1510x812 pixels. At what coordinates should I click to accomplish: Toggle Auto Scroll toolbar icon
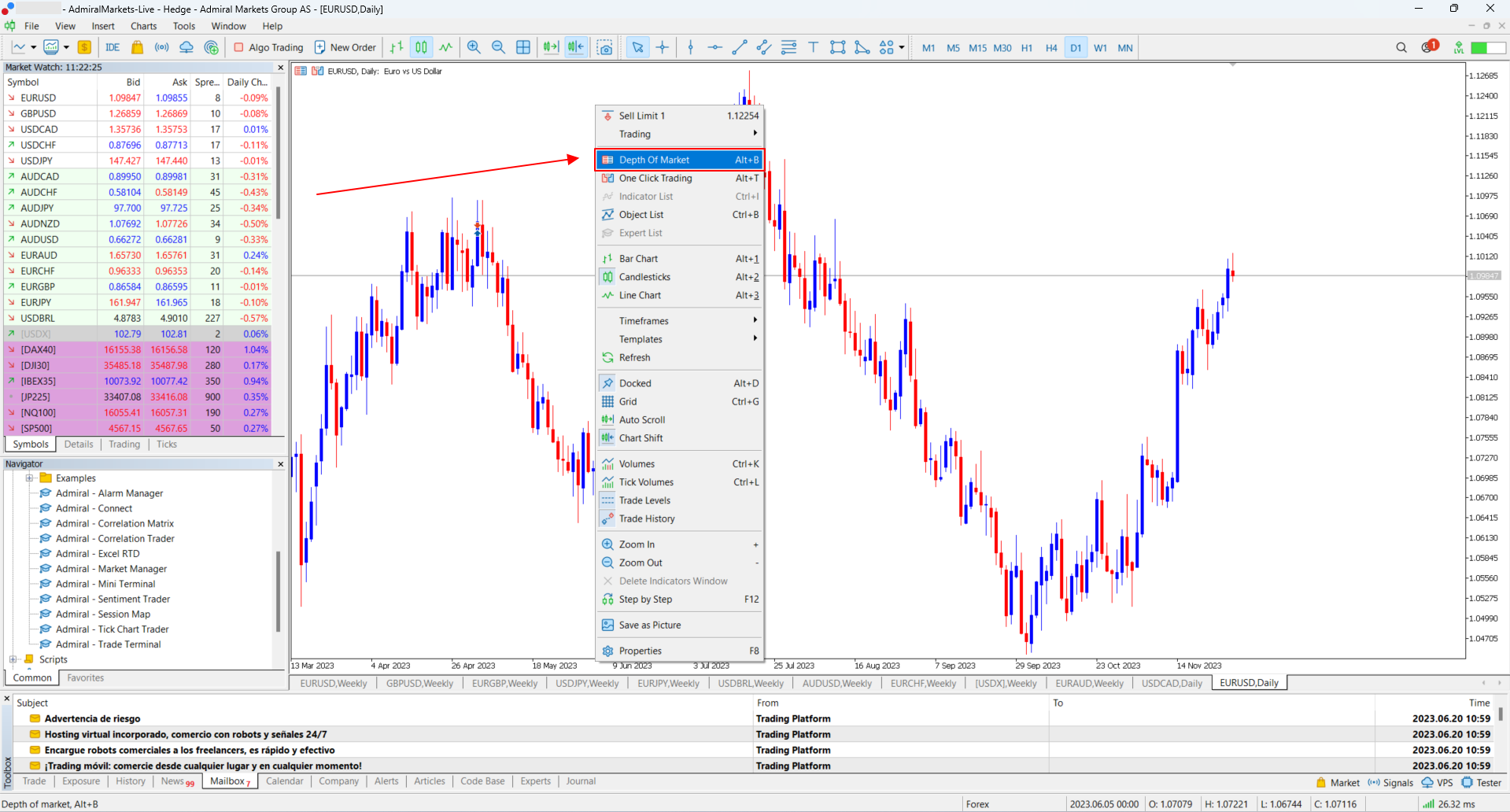tap(551, 47)
